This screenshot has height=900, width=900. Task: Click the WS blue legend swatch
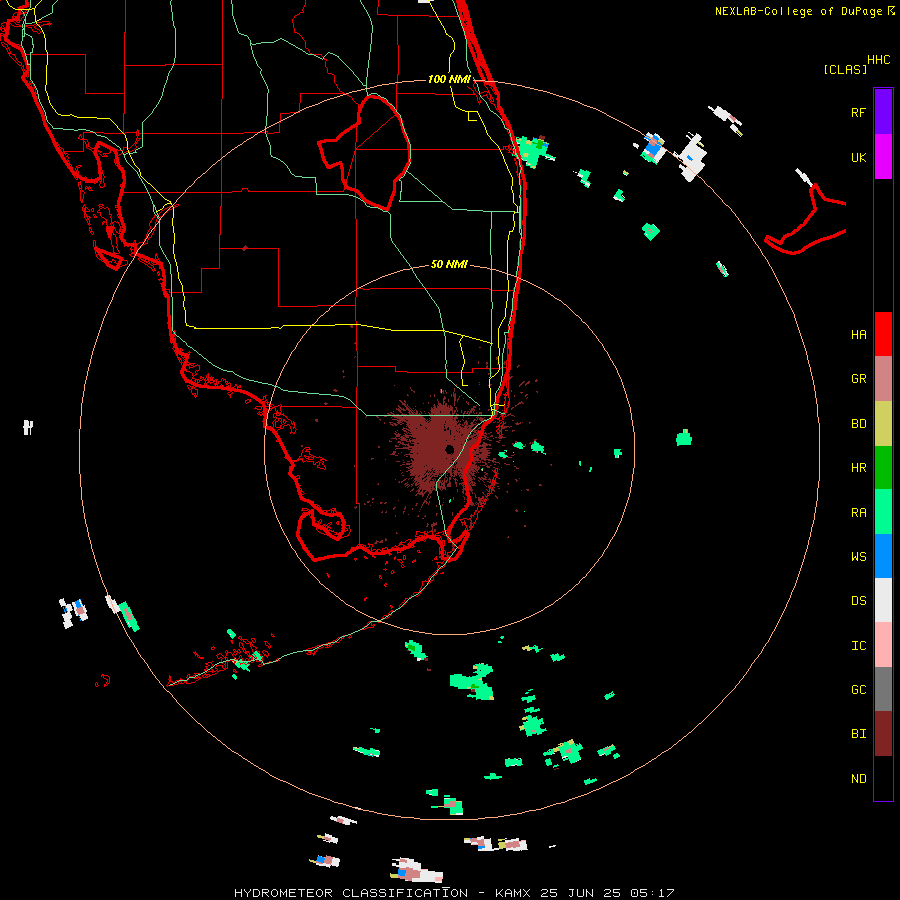click(883, 556)
